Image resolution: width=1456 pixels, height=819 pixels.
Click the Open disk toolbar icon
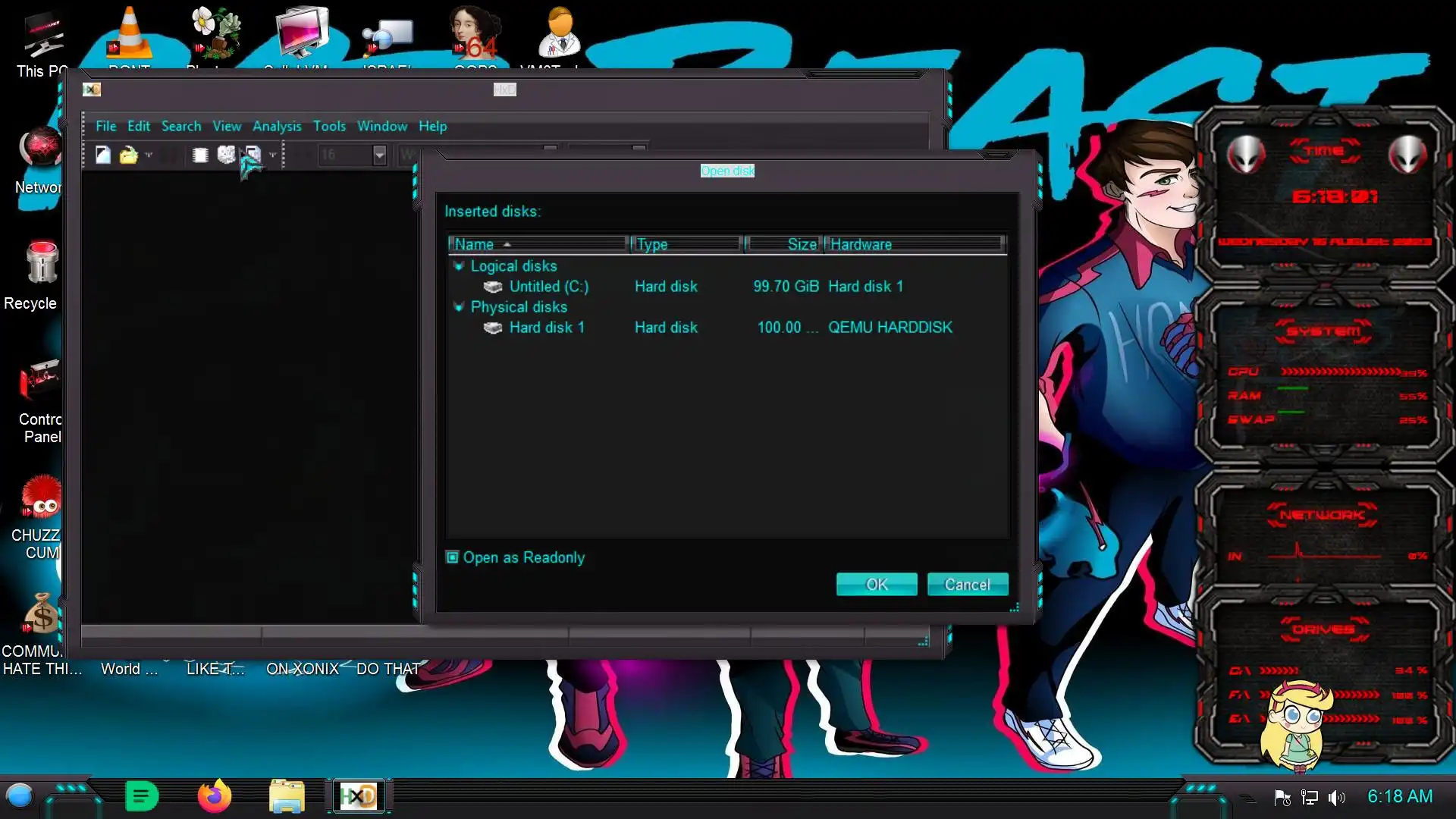pos(226,155)
